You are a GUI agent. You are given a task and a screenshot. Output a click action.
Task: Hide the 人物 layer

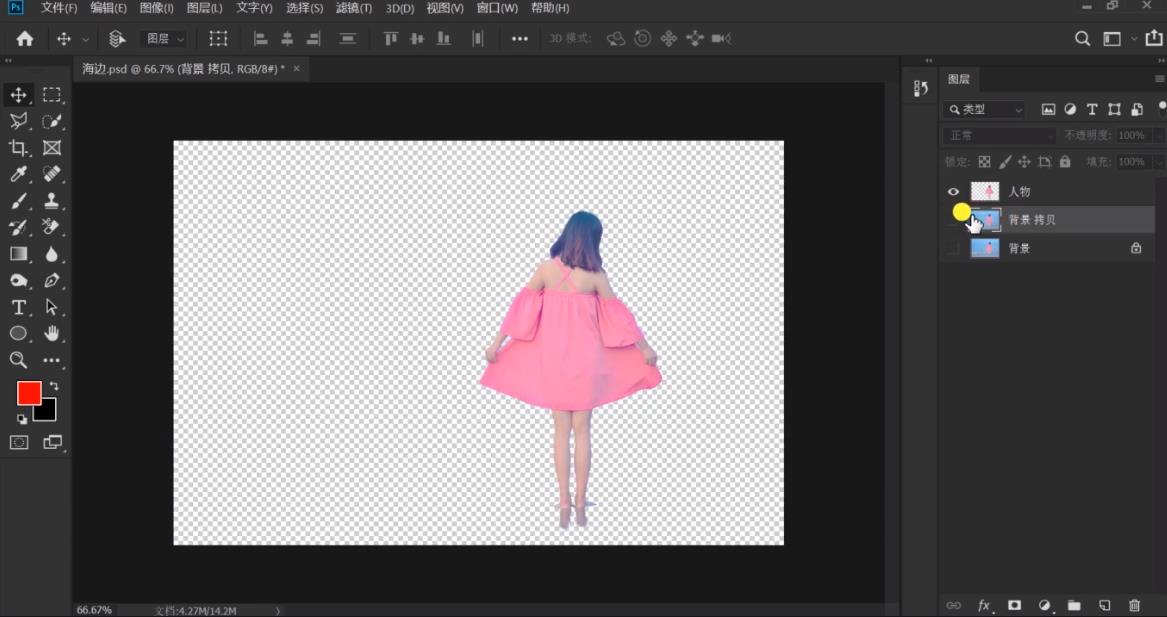coord(953,191)
